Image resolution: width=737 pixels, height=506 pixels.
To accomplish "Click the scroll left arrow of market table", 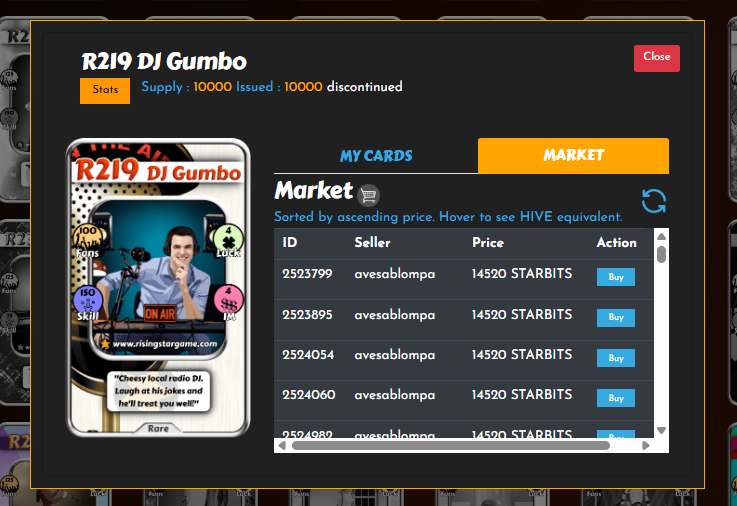I will [282, 445].
